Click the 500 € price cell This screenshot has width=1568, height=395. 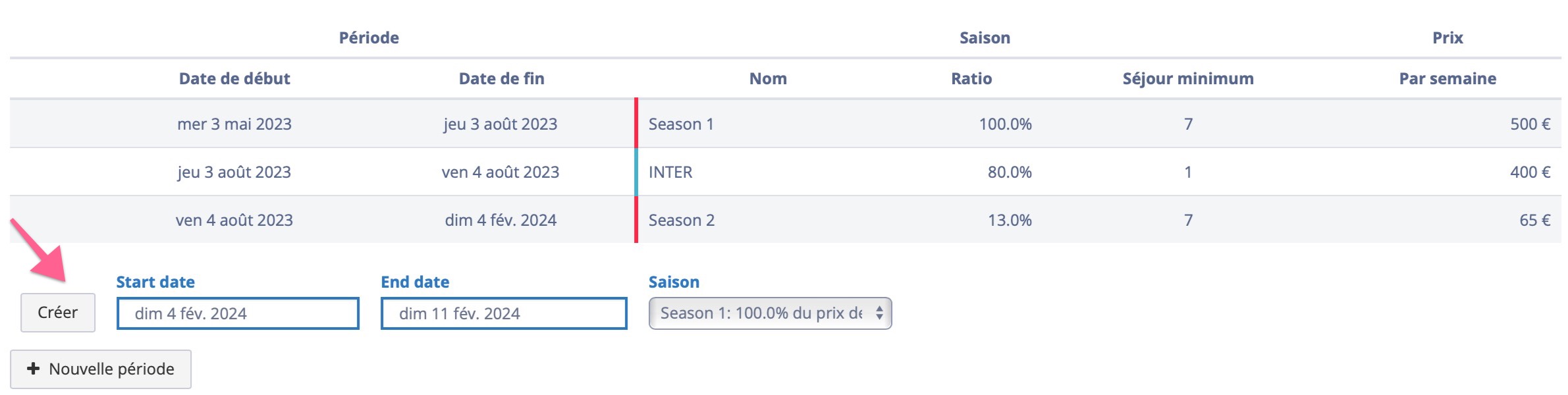1529,124
